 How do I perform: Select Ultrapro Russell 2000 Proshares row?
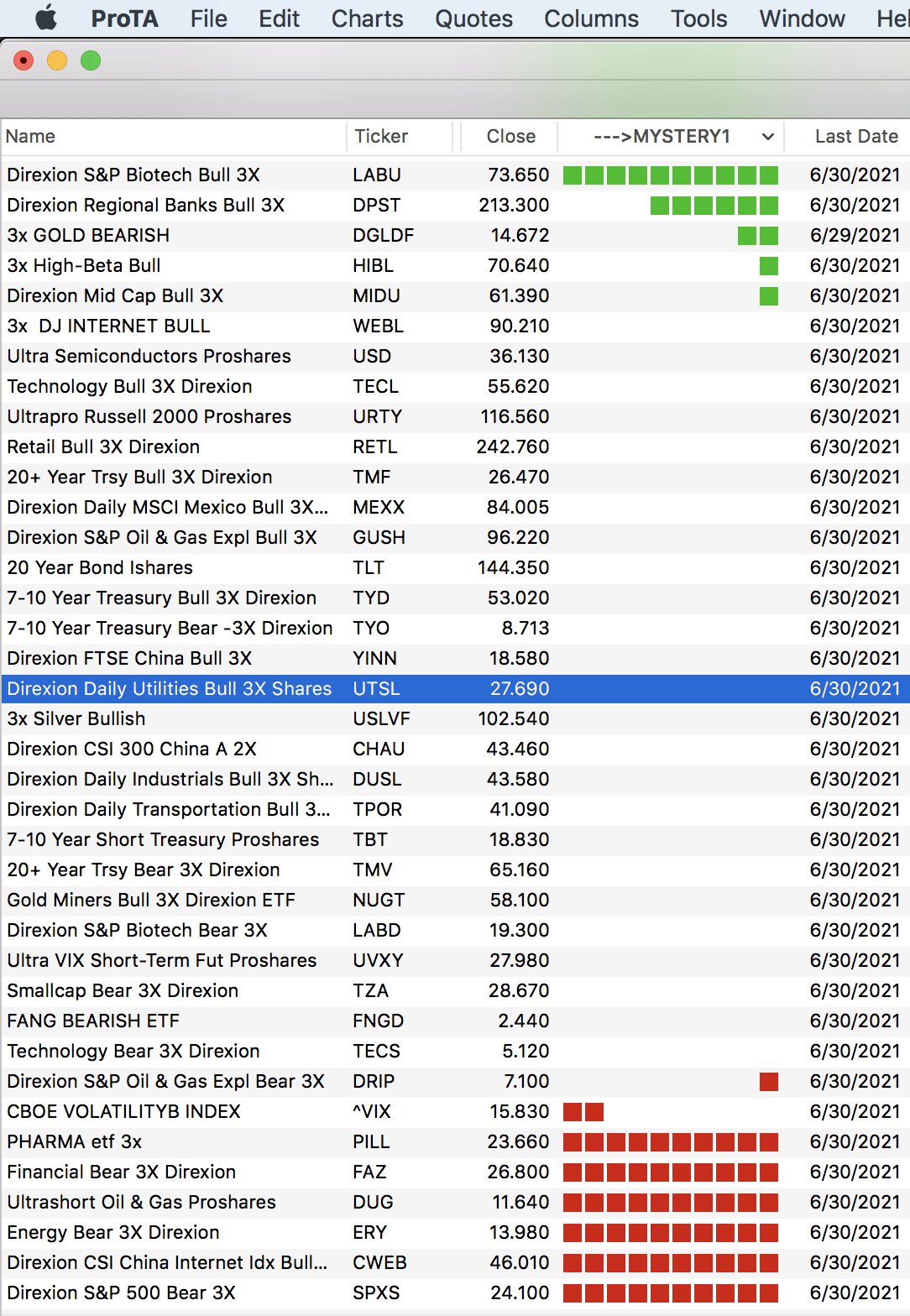455,416
